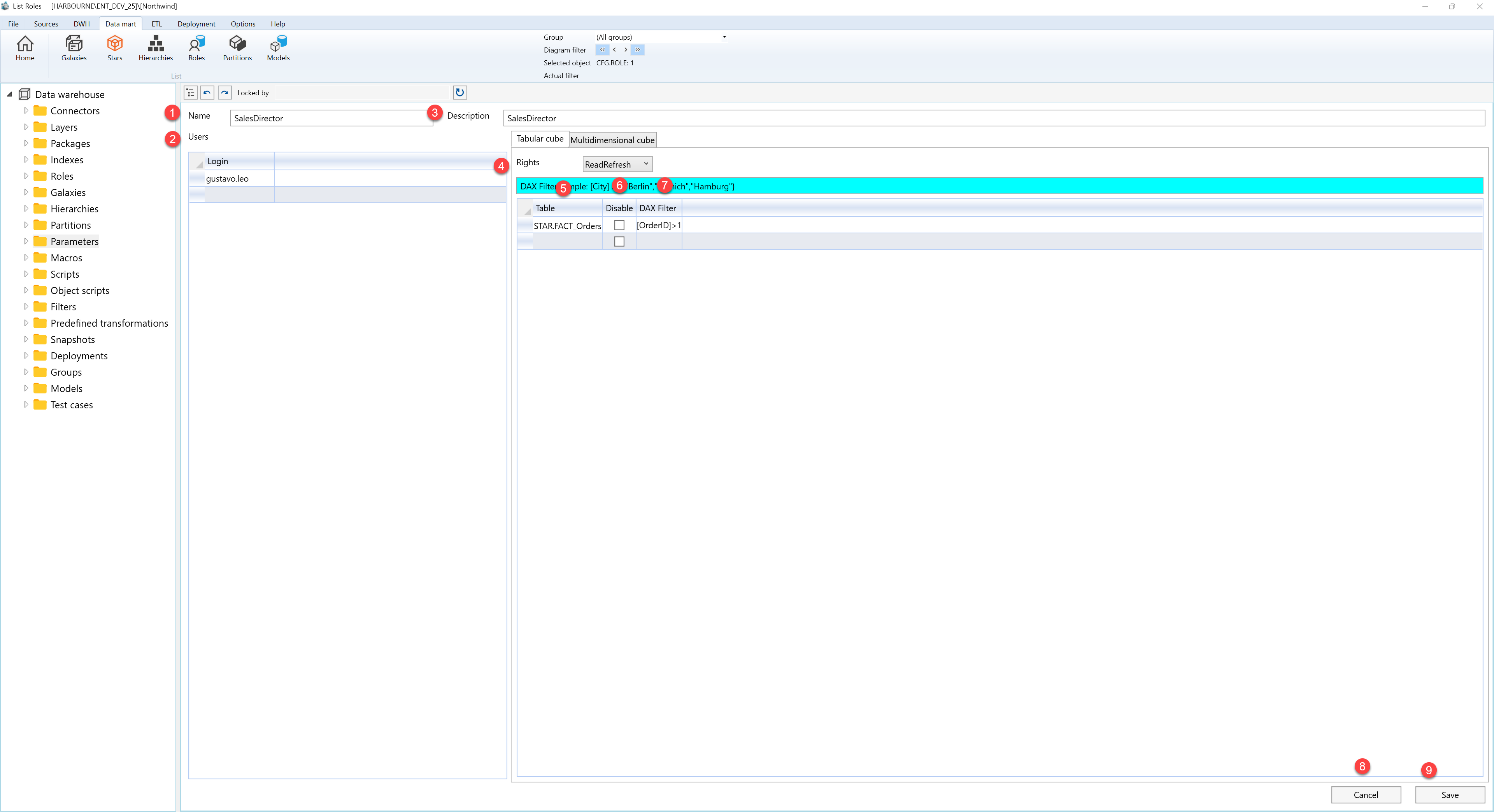
Task: Select Parameters in the tree
Action: click(x=74, y=241)
